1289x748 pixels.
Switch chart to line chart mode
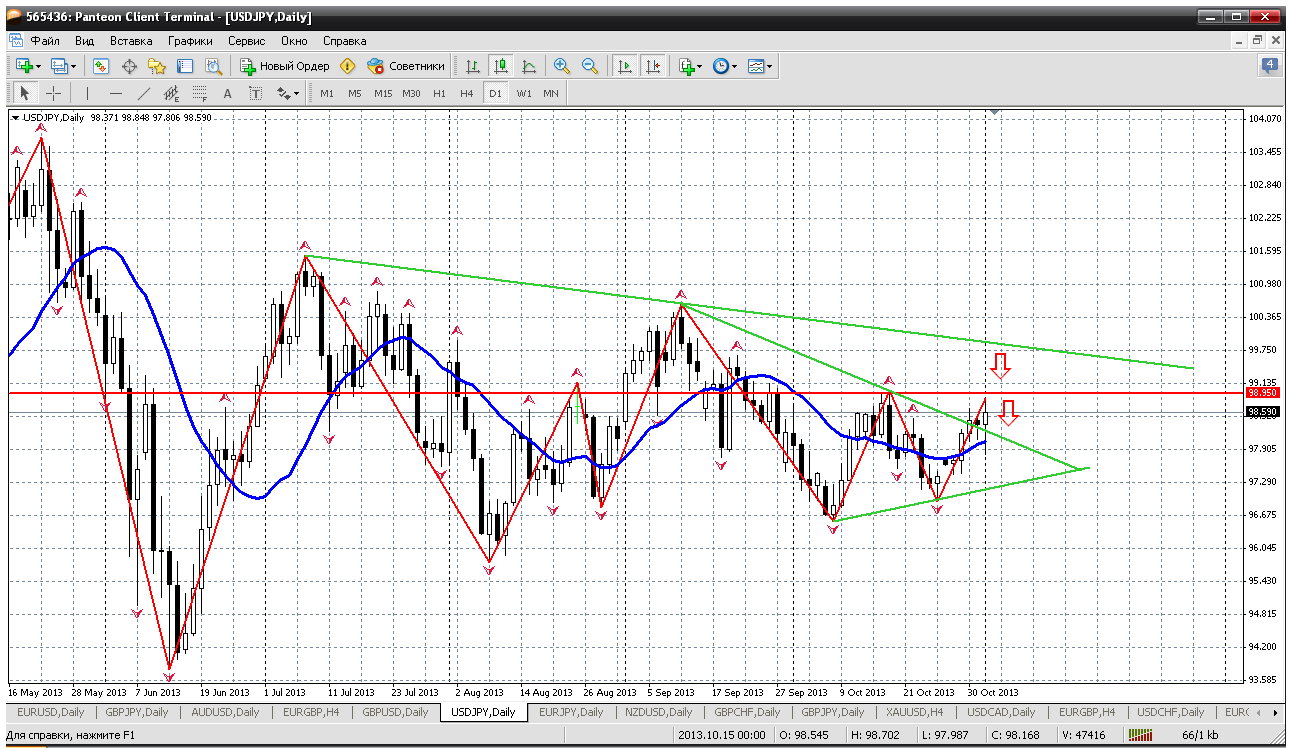click(x=529, y=66)
